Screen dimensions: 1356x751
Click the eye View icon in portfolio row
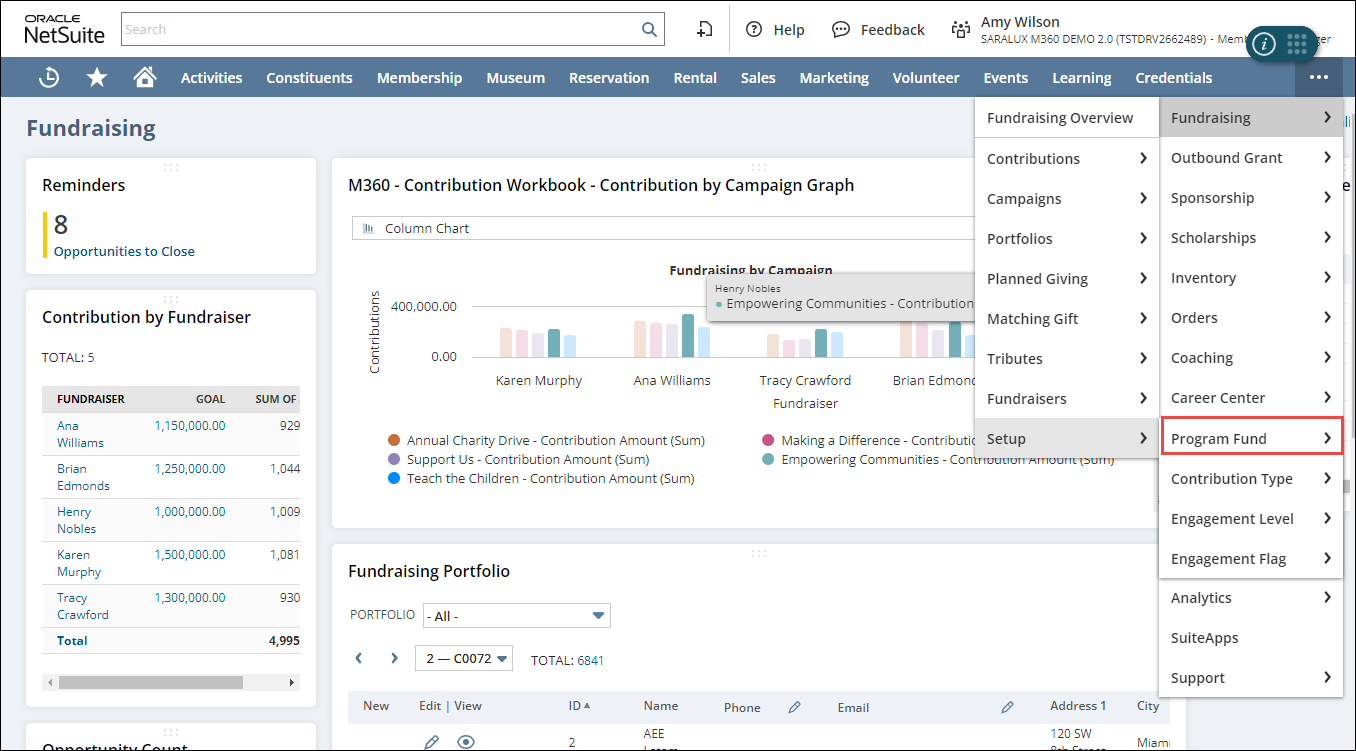[465, 742]
